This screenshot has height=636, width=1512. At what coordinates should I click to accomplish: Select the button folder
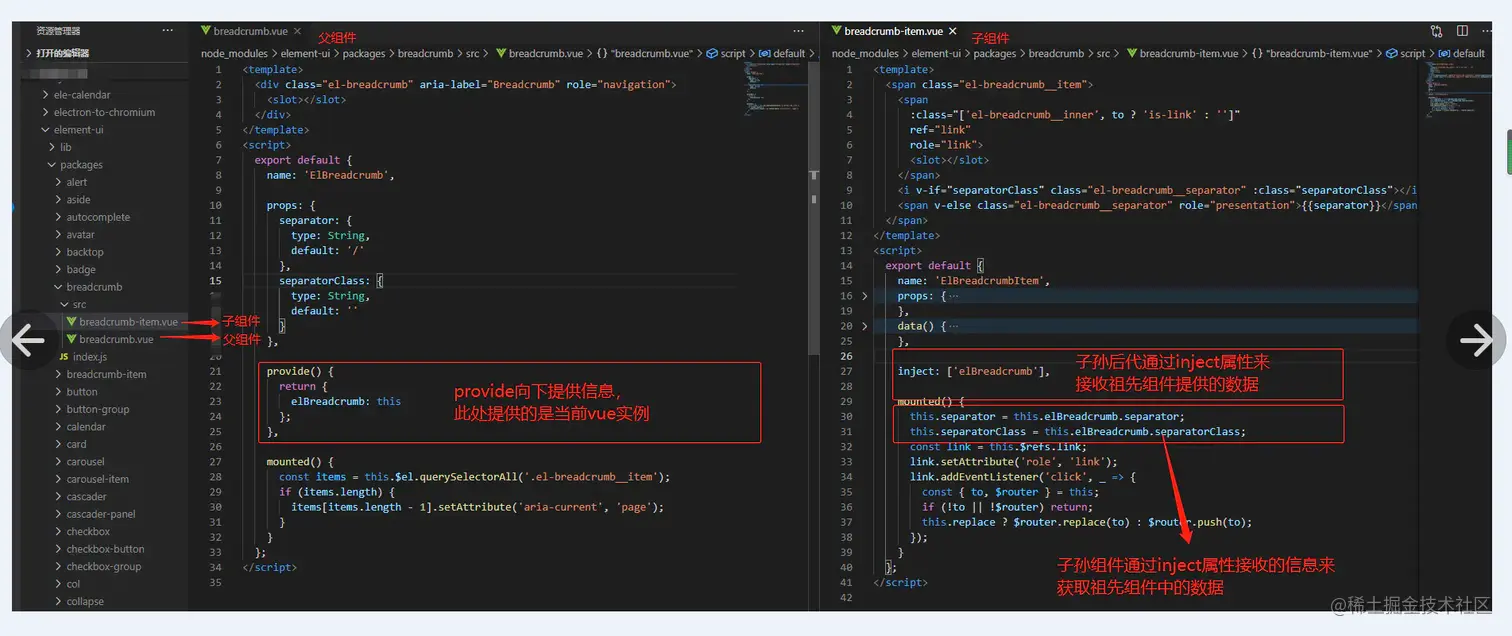tap(82, 392)
